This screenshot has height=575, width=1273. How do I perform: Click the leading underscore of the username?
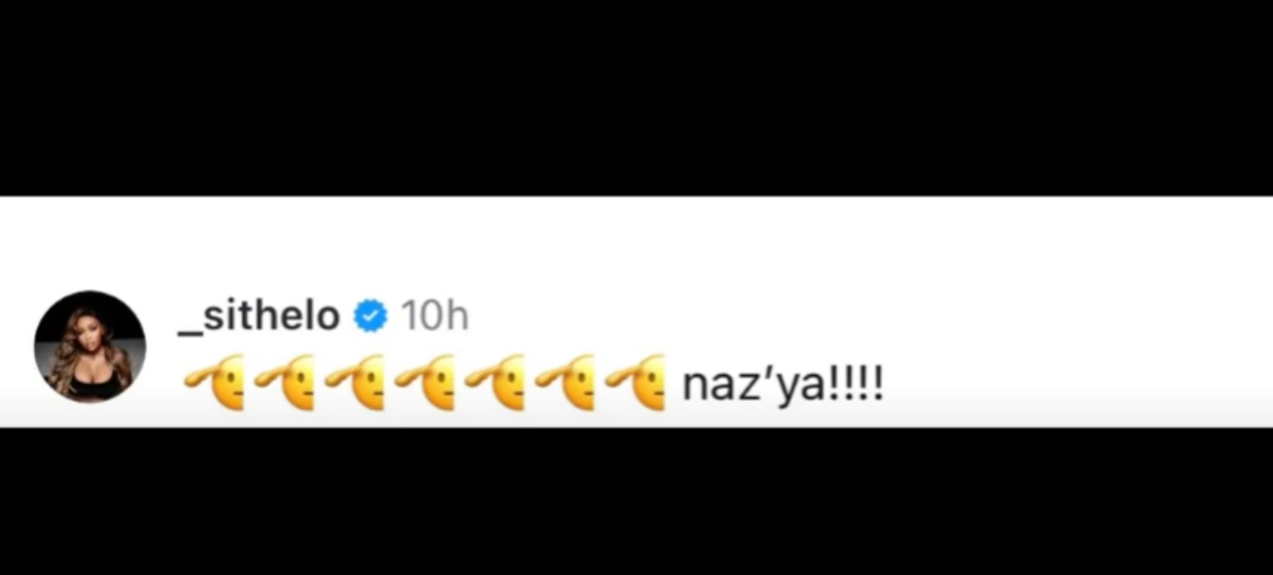188,330
